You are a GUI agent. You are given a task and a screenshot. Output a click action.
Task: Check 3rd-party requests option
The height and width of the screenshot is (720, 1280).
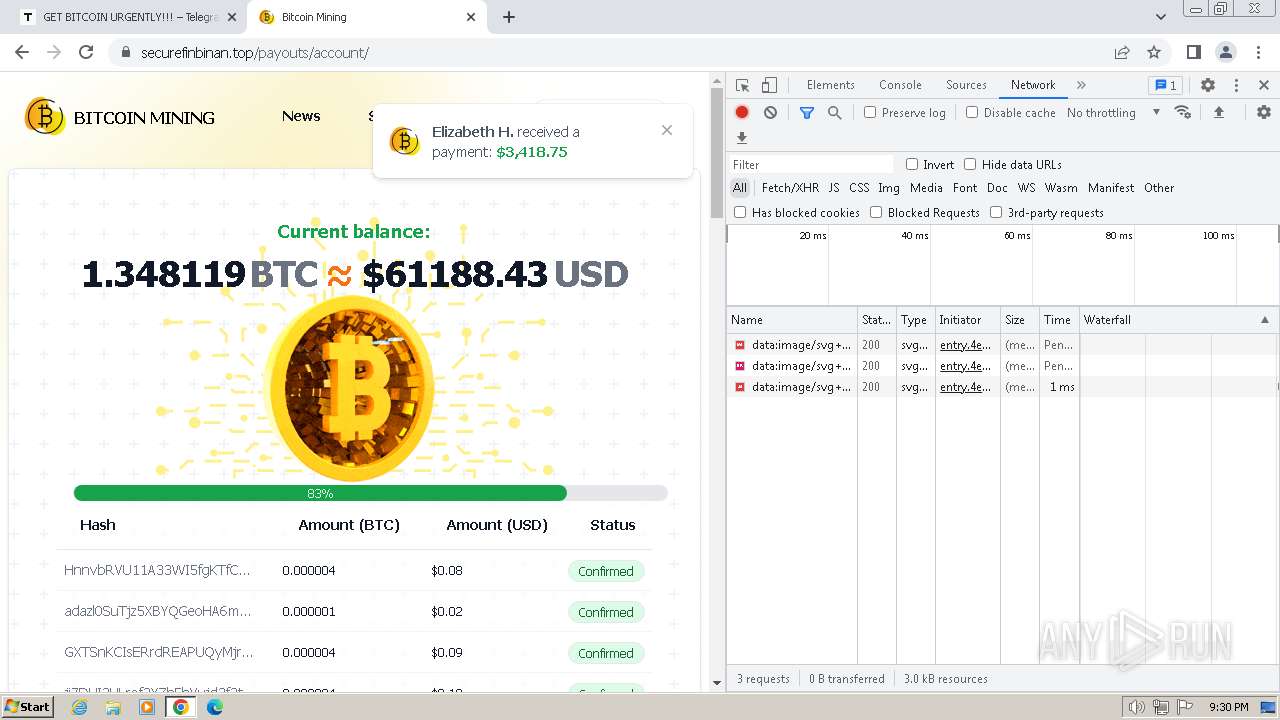click(x=996, y=212)
